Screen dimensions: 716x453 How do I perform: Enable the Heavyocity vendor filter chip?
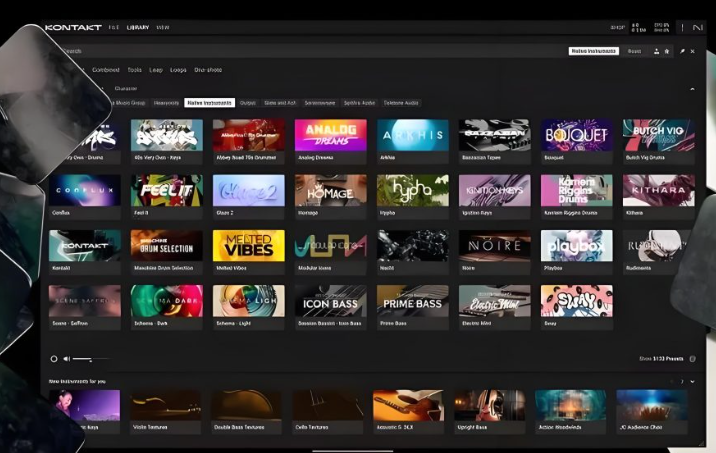166,102
